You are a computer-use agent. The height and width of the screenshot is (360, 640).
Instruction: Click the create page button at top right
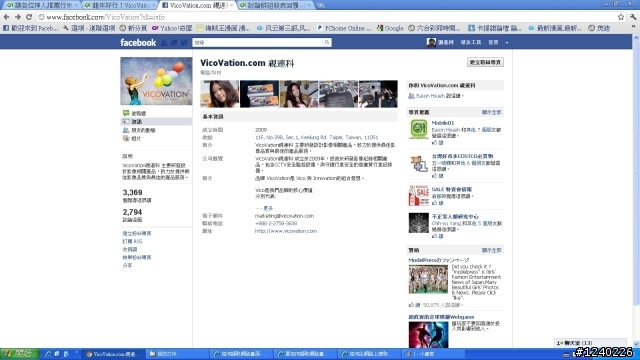(485, 62)
